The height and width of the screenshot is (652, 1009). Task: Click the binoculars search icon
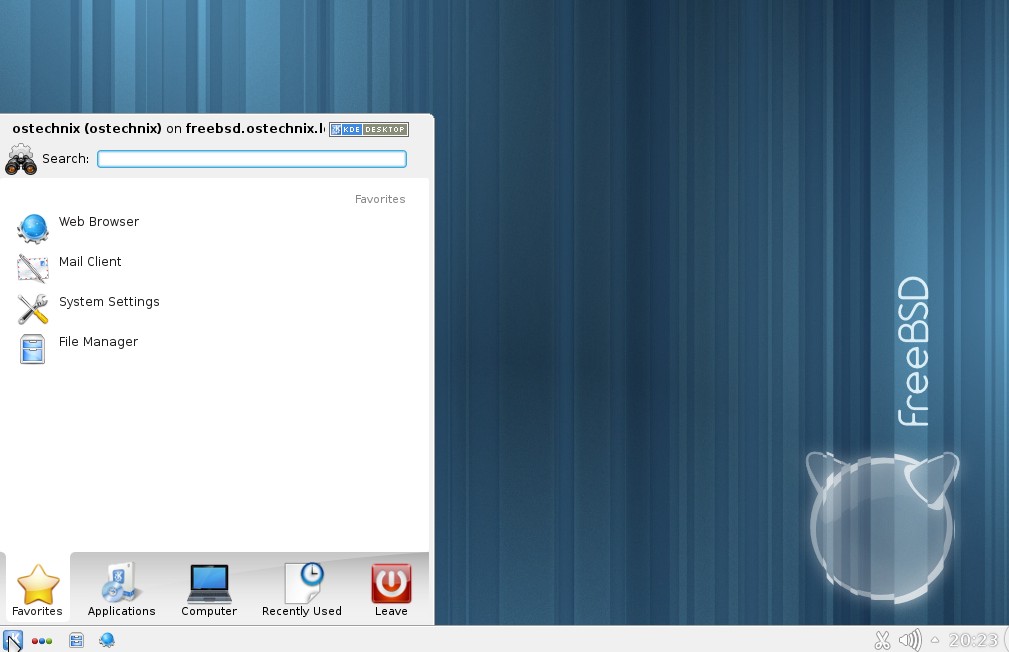21,159
